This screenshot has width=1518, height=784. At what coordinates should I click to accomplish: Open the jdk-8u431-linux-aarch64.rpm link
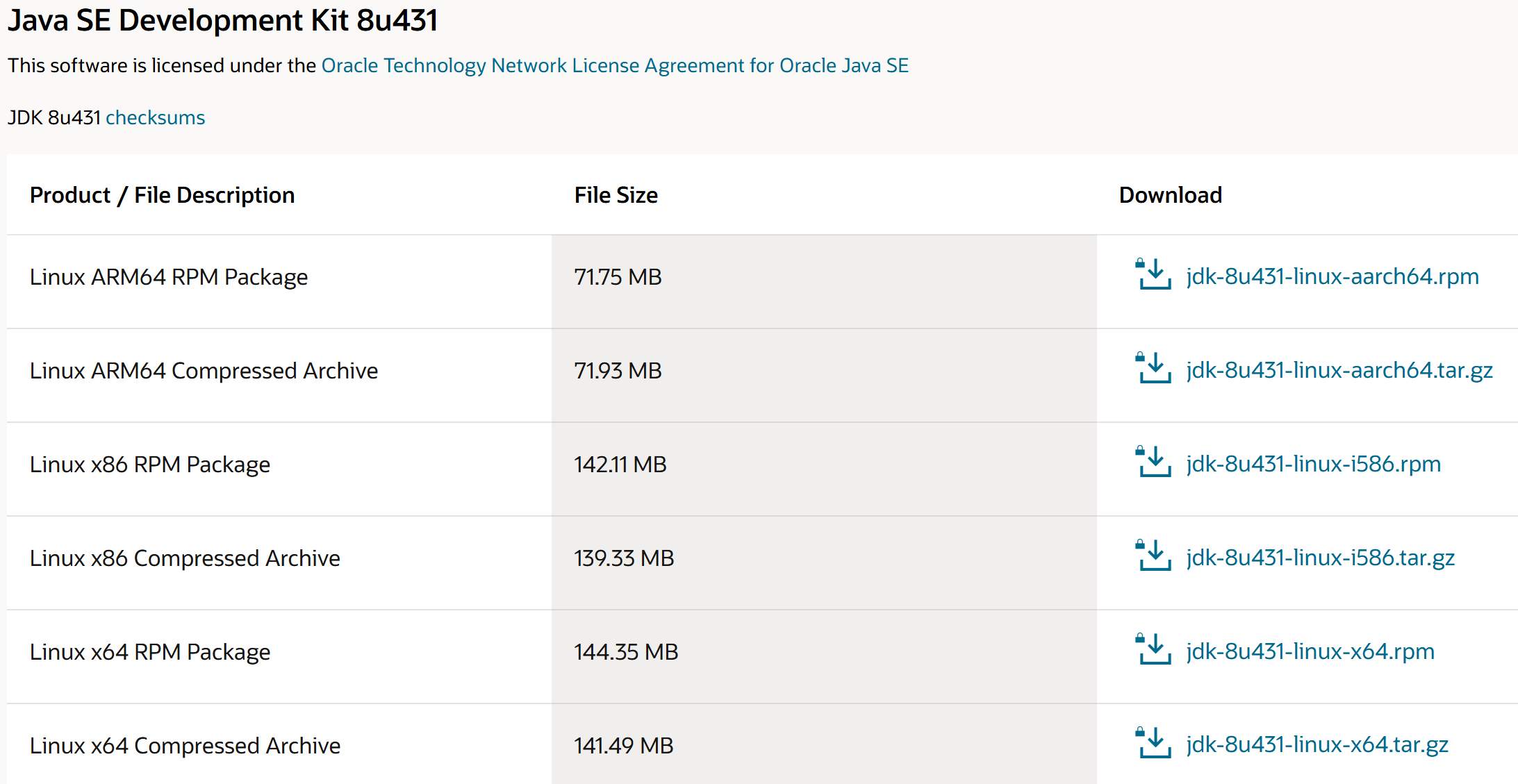tap(1332, 276)
